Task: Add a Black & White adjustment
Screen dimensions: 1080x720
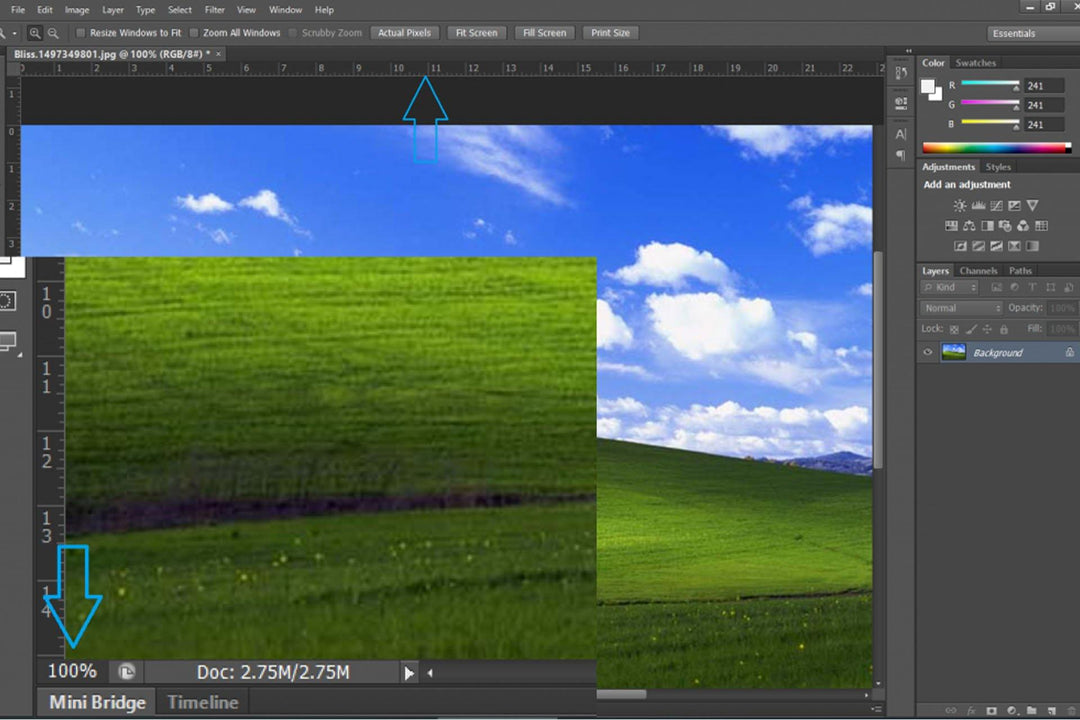Action: [987, 226]
